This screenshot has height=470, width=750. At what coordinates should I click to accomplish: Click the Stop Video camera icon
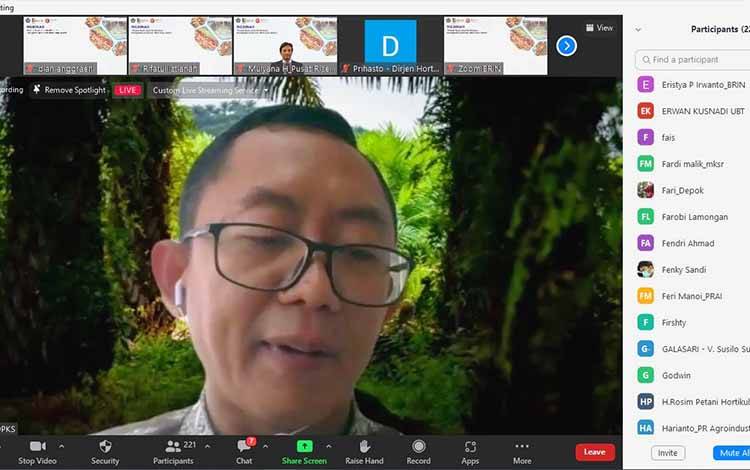[38, 446]
